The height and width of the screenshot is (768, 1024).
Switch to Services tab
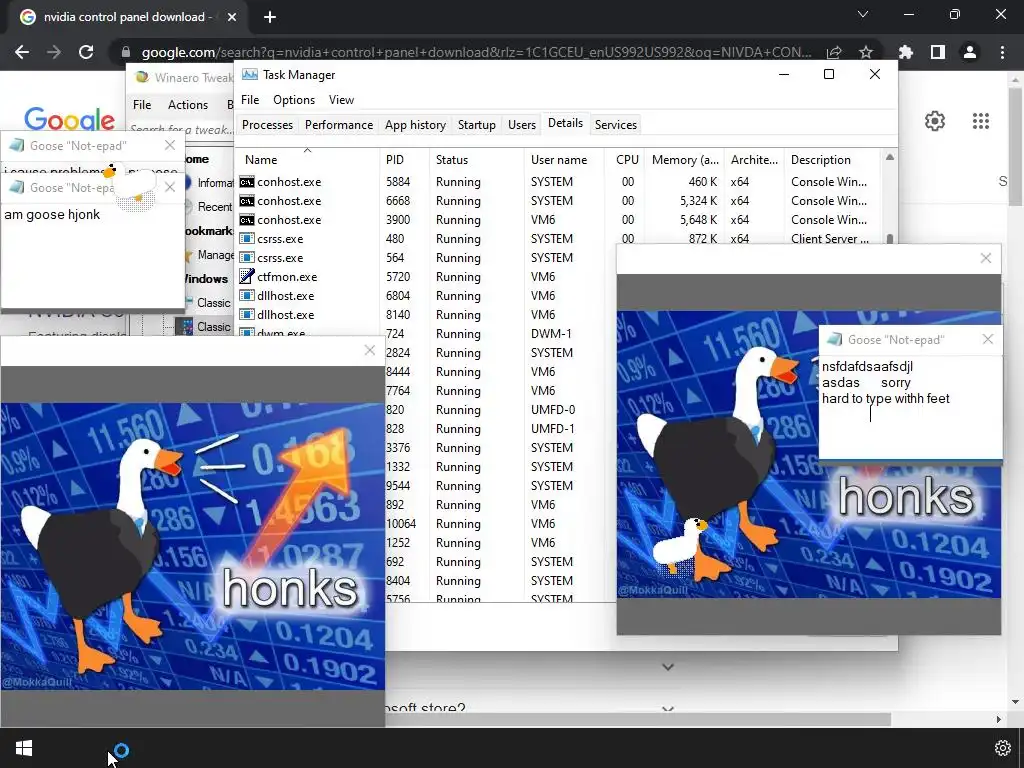click(616, 125)
